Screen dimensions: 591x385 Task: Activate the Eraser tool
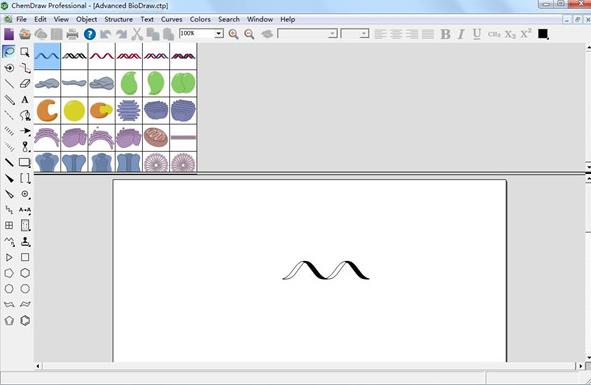click(x=25, y=84)
